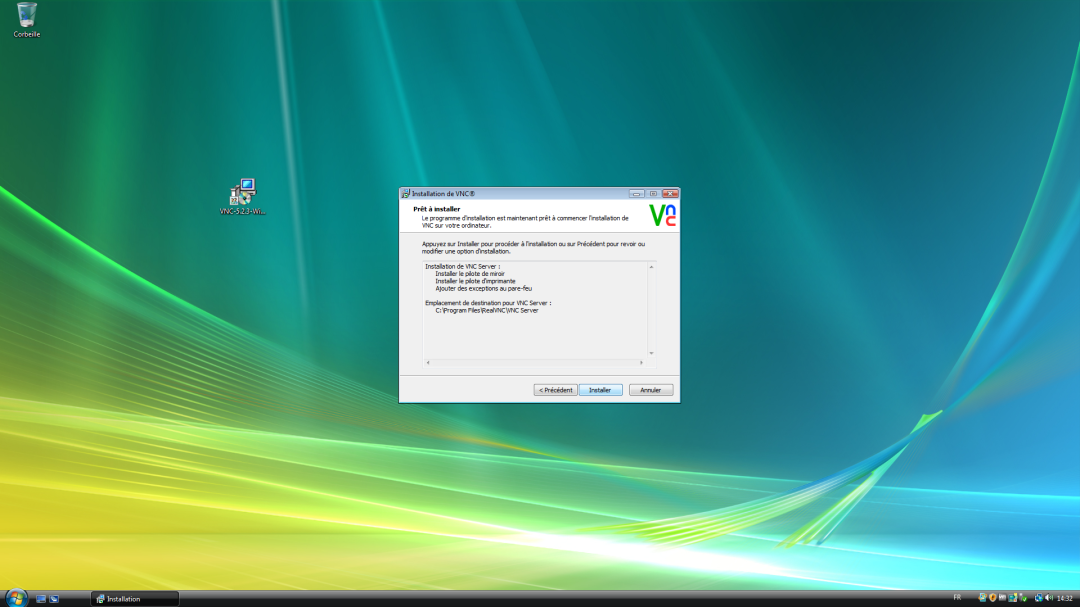The height and width of the screenshot is (607, 1080).
Task: Click the summary box scroll up arrow
Action: (651, 267)
